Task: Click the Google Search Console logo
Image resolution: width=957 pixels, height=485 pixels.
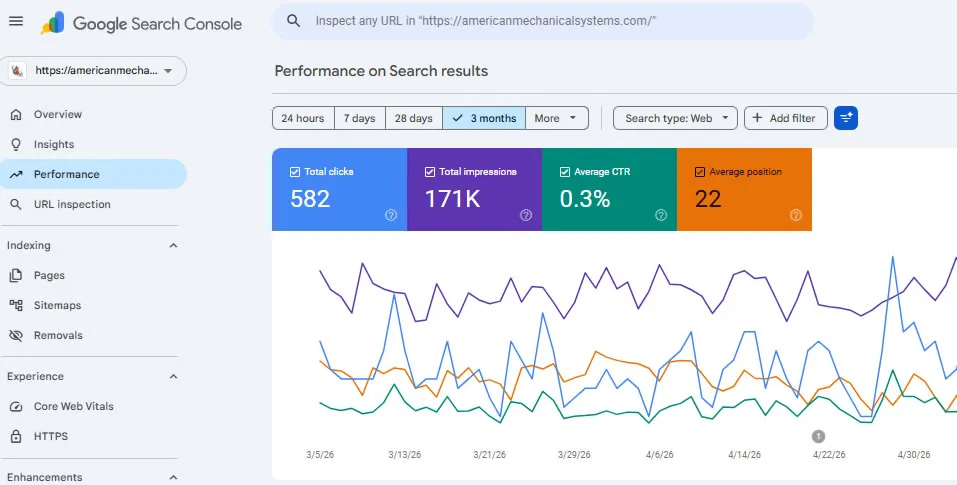Action: 141,23
